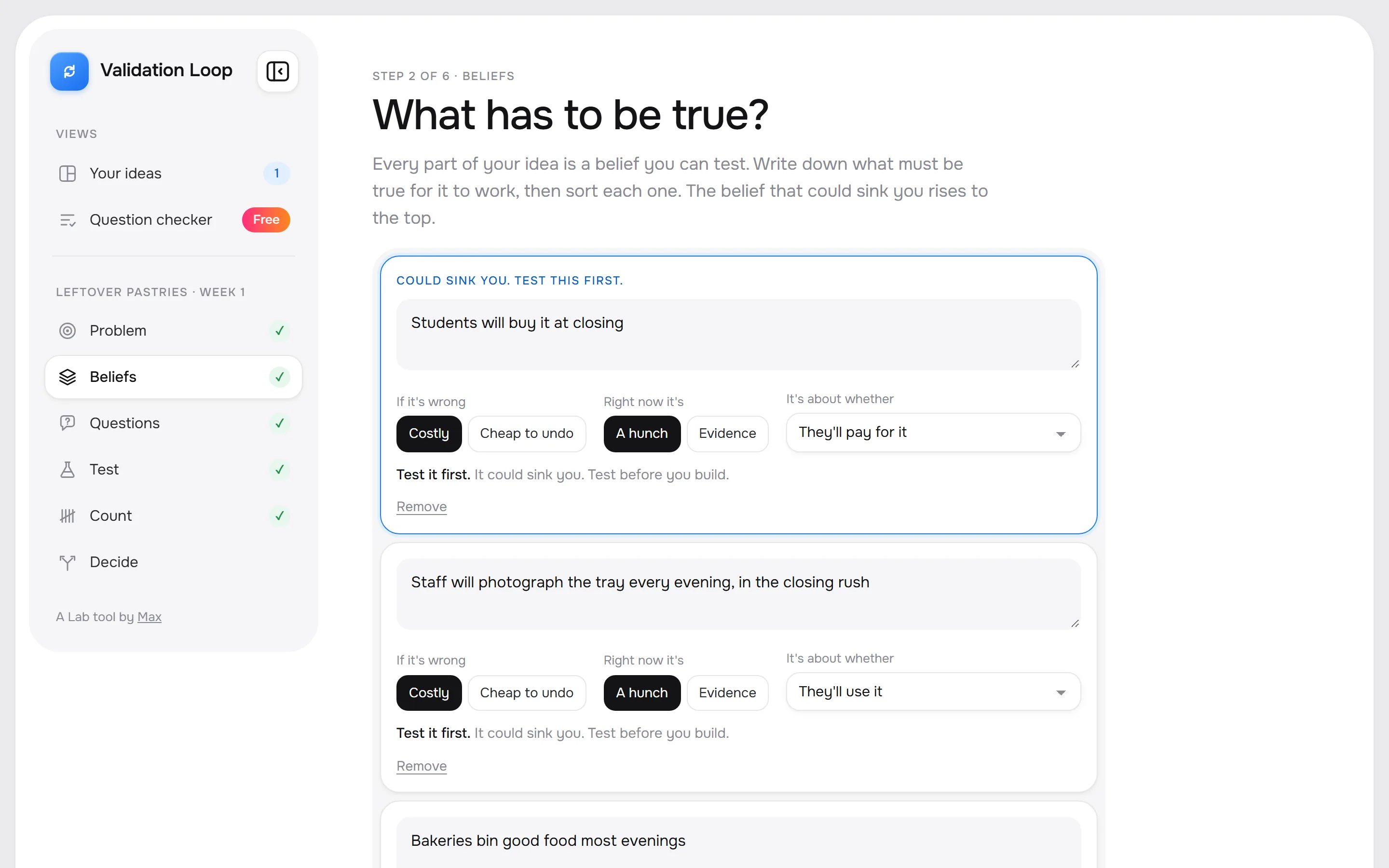Viewport: 1389px width, 868px height.
Task: Edit the Bakeries bin good food field
Action: [738, 843]
